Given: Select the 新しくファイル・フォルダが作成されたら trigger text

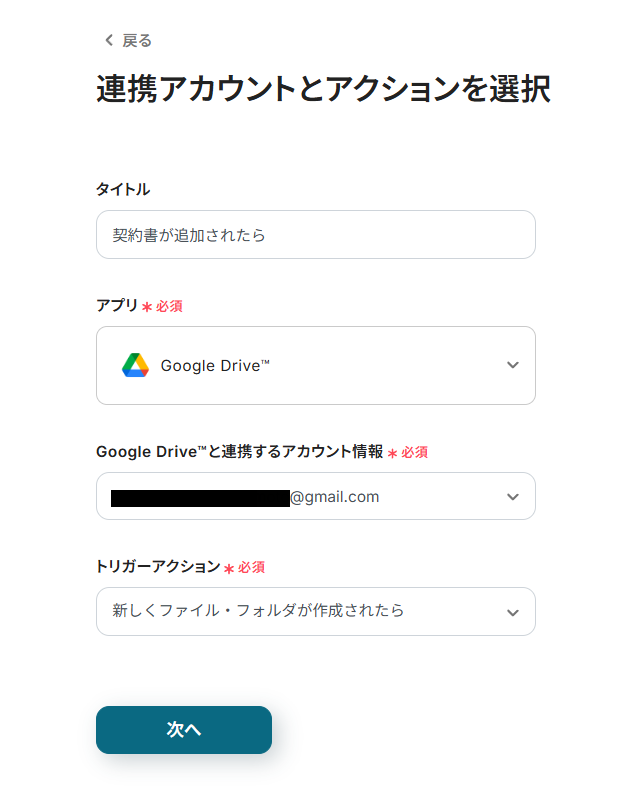Looking at the screenshot, I should click(x=258, y=611).
